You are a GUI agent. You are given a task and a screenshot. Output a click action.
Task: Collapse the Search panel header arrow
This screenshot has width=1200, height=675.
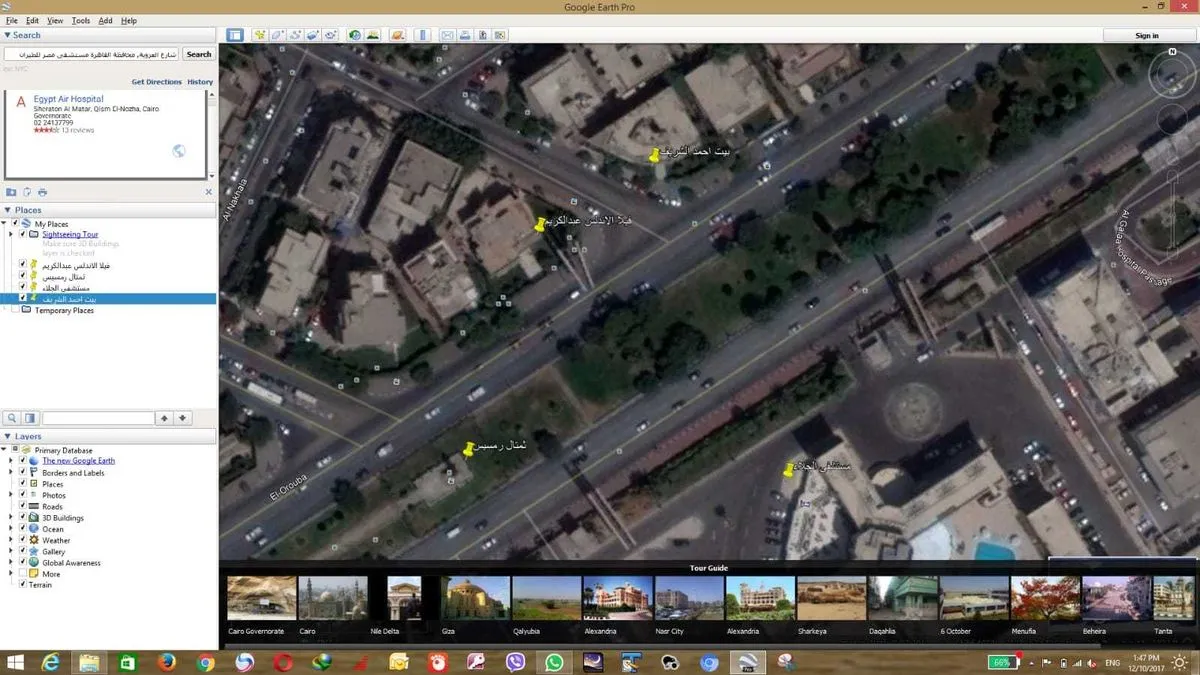coord(8,35)
